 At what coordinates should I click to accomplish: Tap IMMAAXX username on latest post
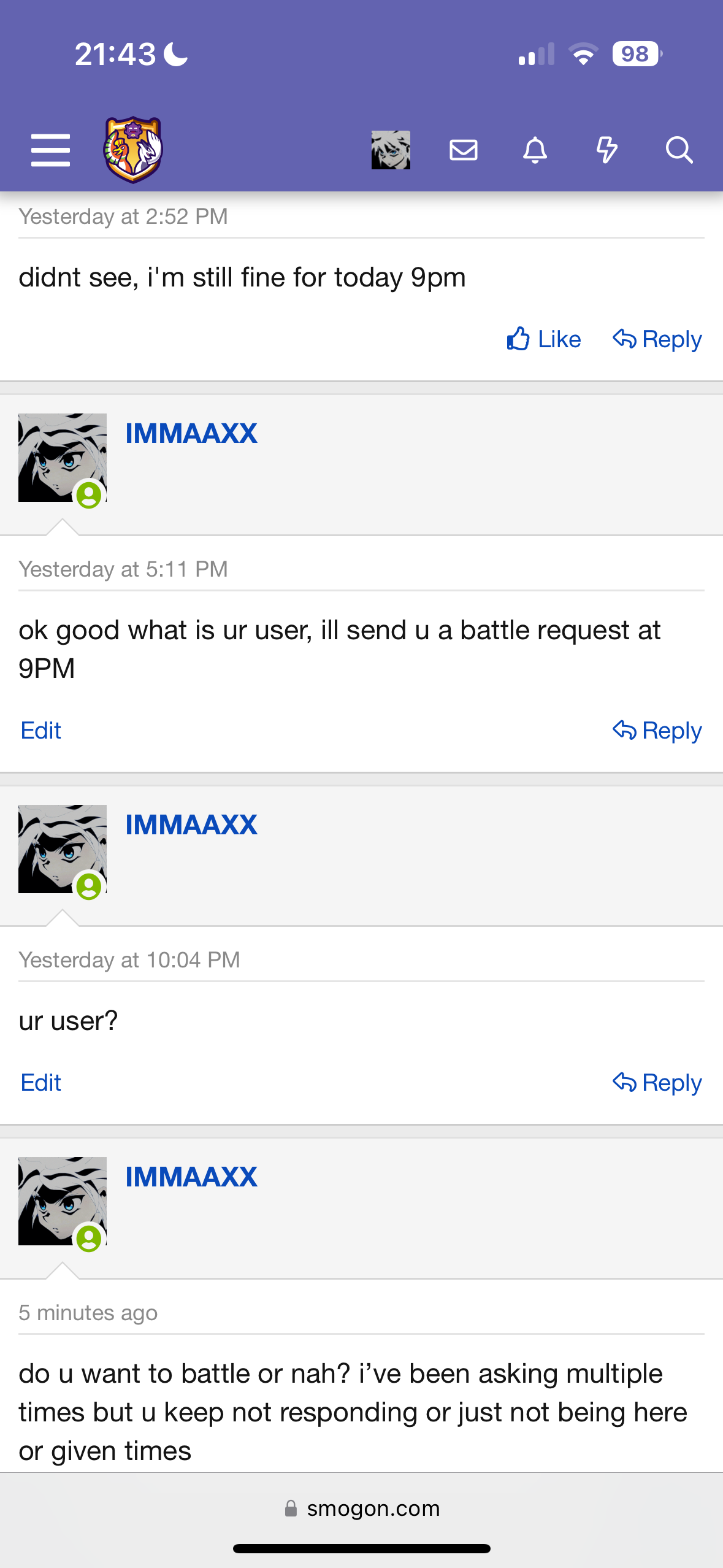point(191,1177)
